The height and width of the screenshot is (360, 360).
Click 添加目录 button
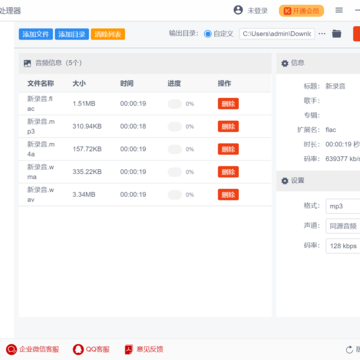pyautogui.click(x=72, y=34)
